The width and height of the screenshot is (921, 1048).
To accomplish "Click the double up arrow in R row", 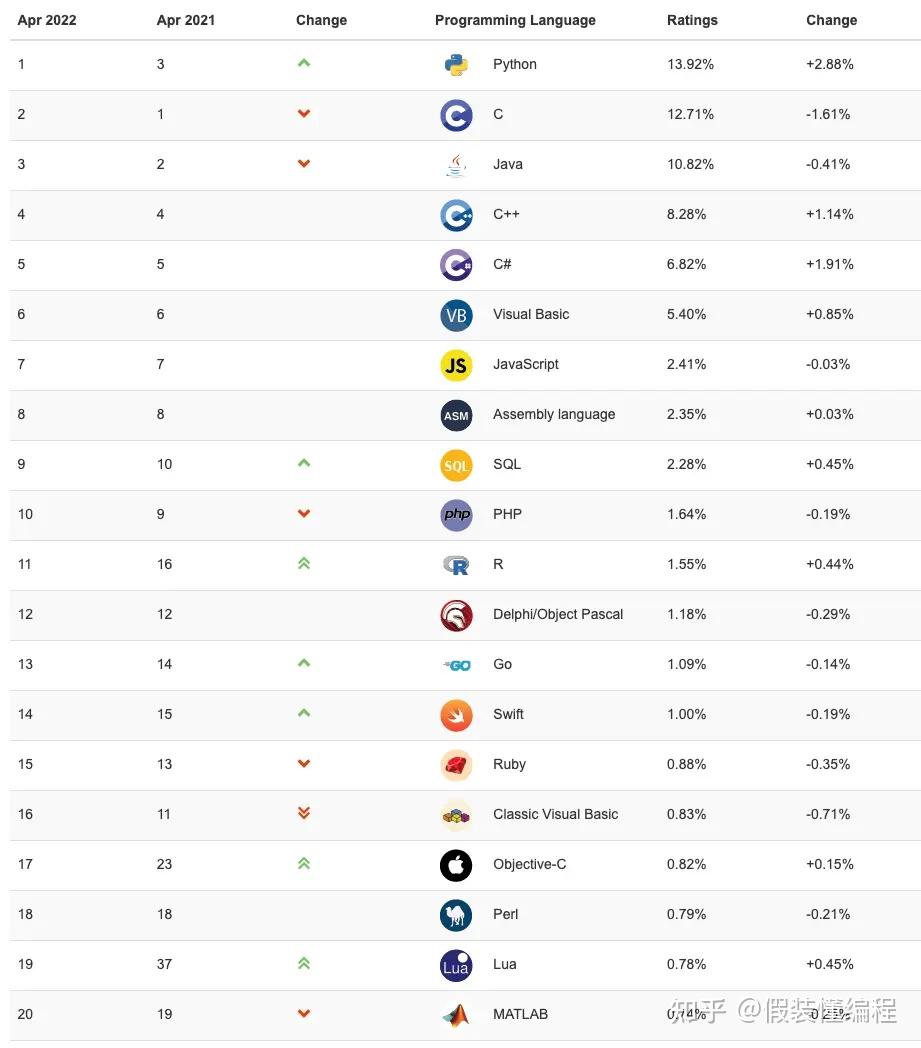I will (x=304, y=564).
